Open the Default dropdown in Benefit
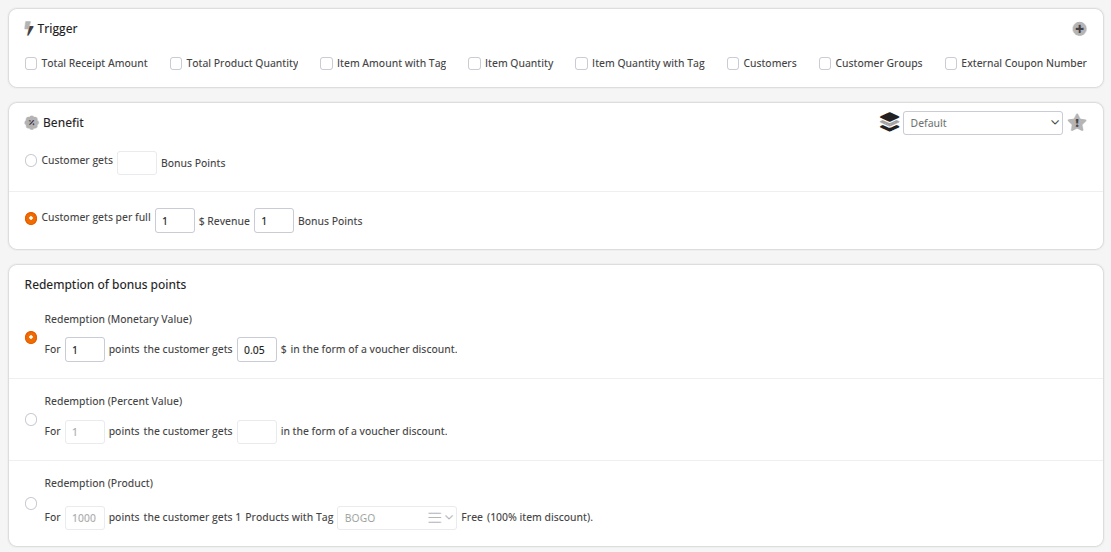The width and height of the screenshot is (1111, 552). 982,123
